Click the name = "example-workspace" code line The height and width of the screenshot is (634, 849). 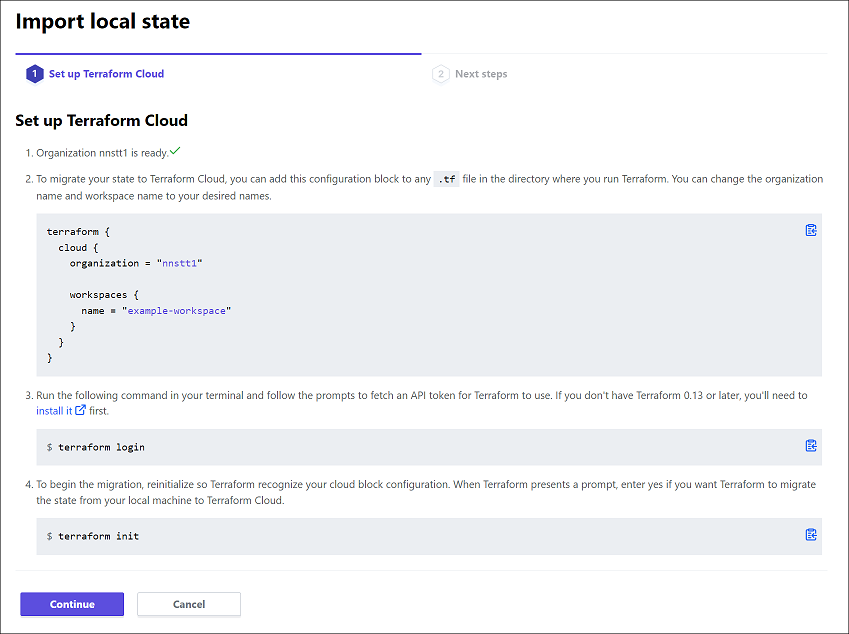coord(155,311)
